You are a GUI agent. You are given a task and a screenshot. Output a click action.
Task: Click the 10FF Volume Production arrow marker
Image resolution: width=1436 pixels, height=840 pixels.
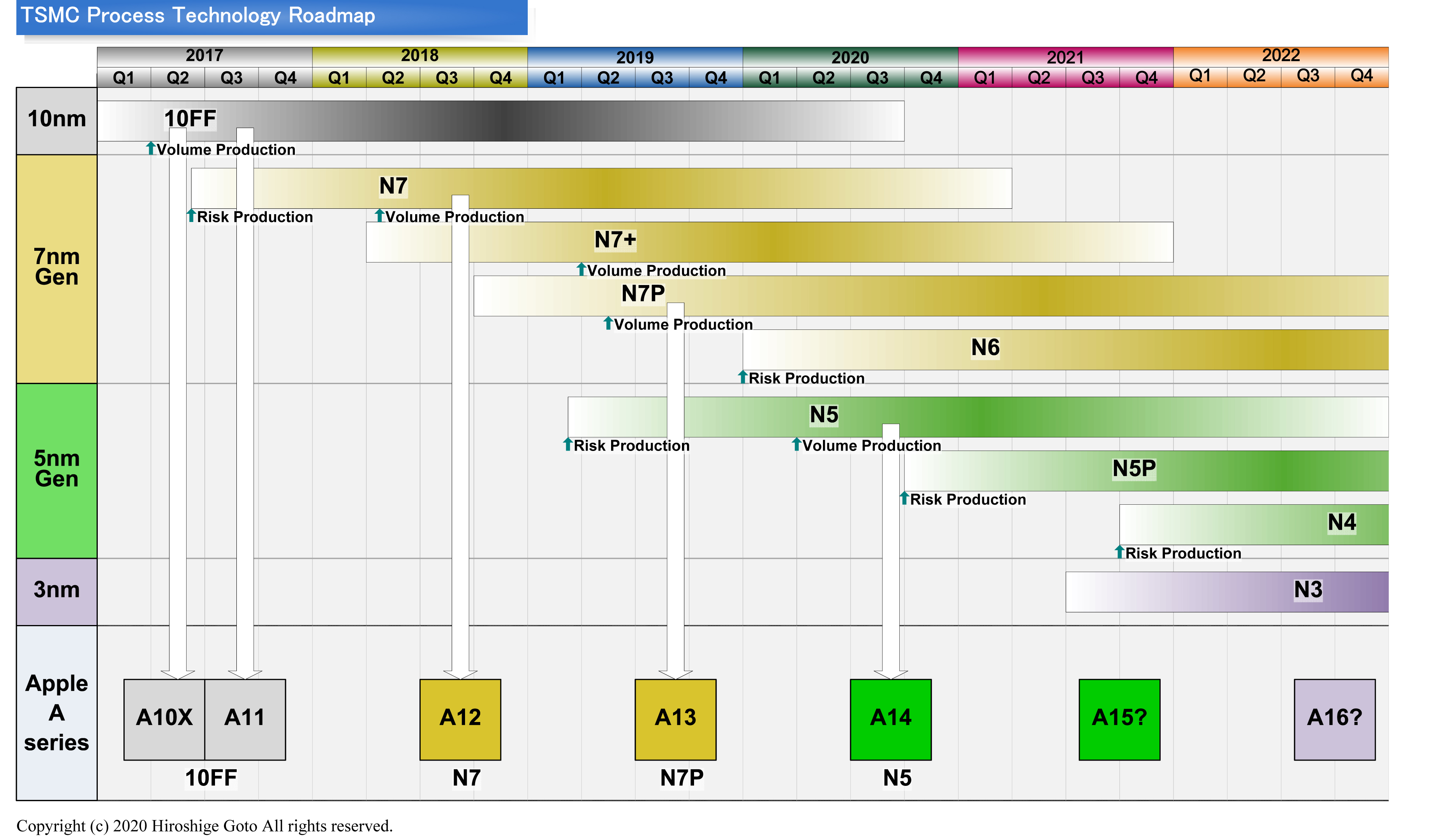point(151,149)
